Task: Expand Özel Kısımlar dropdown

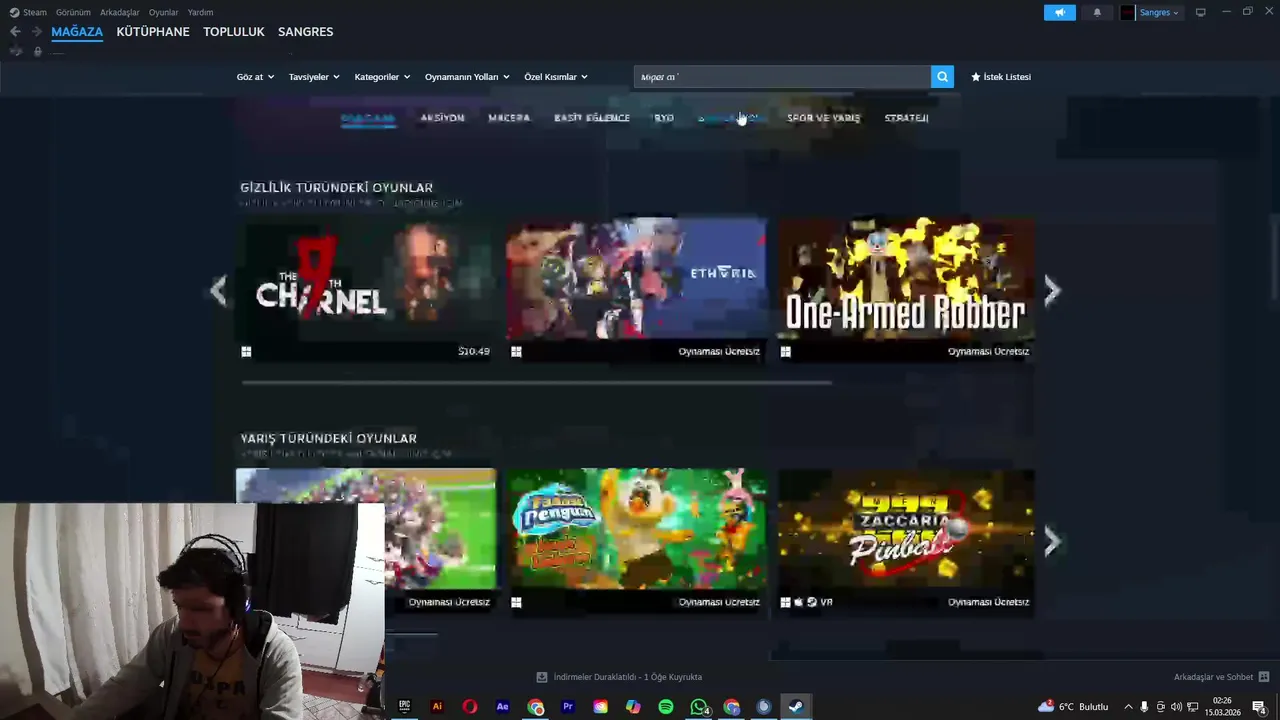Action: [x=556, y=77]
